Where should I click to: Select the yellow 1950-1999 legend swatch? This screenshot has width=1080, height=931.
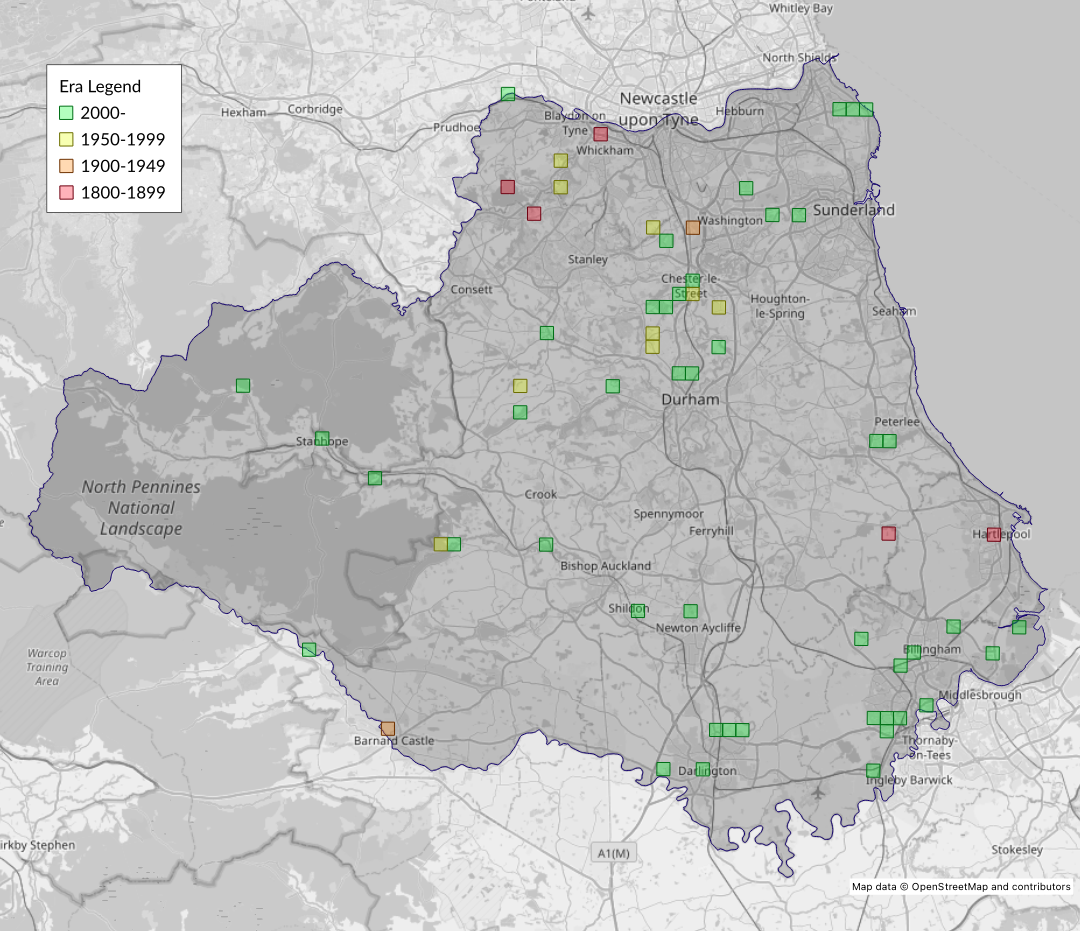pos(67,139)
